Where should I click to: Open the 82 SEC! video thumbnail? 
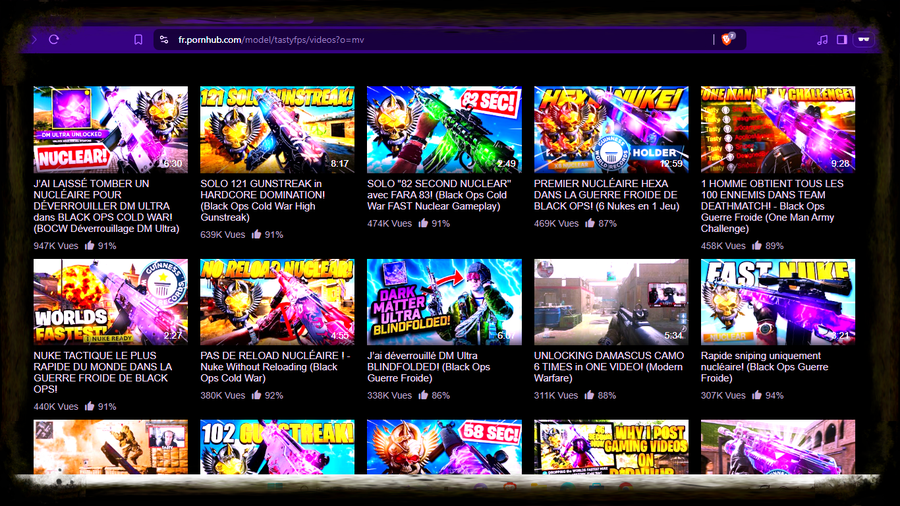[444, 130]
